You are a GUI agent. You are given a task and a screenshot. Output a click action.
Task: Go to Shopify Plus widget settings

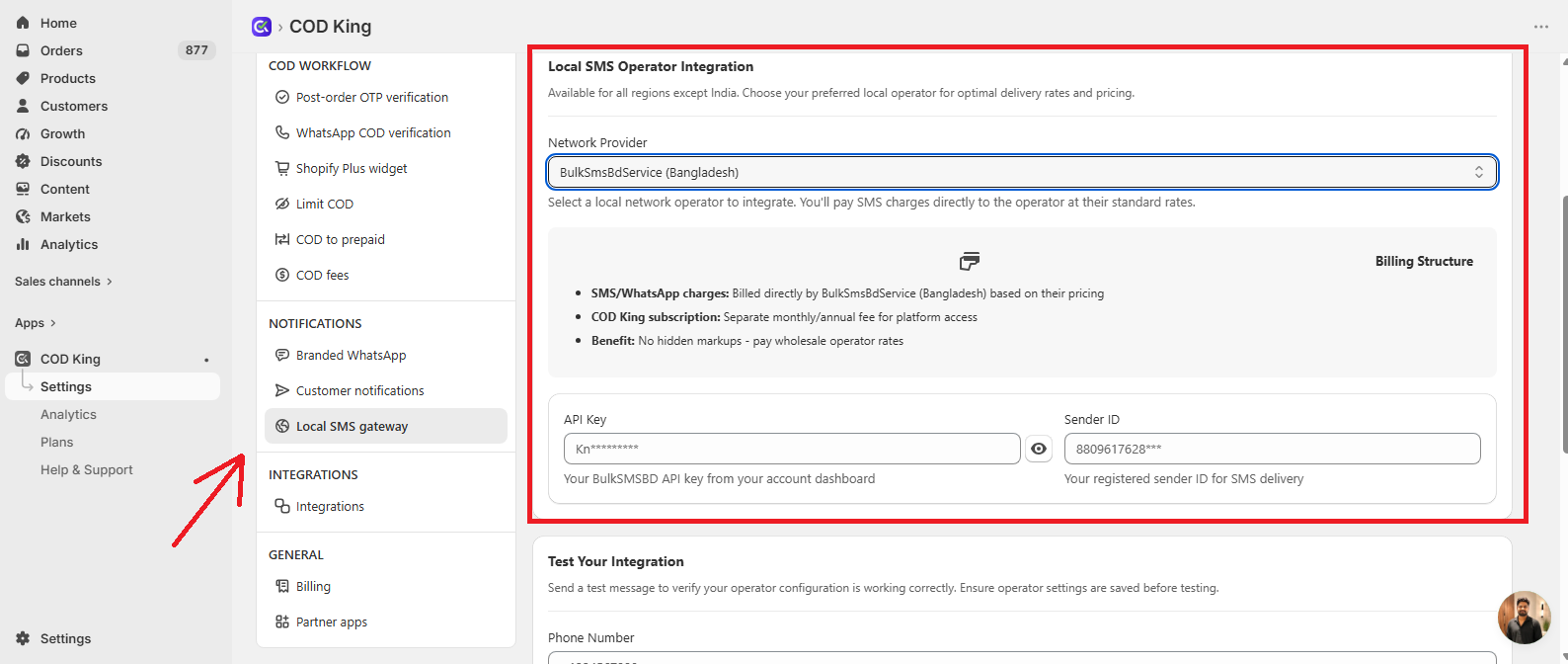[386, 168]
